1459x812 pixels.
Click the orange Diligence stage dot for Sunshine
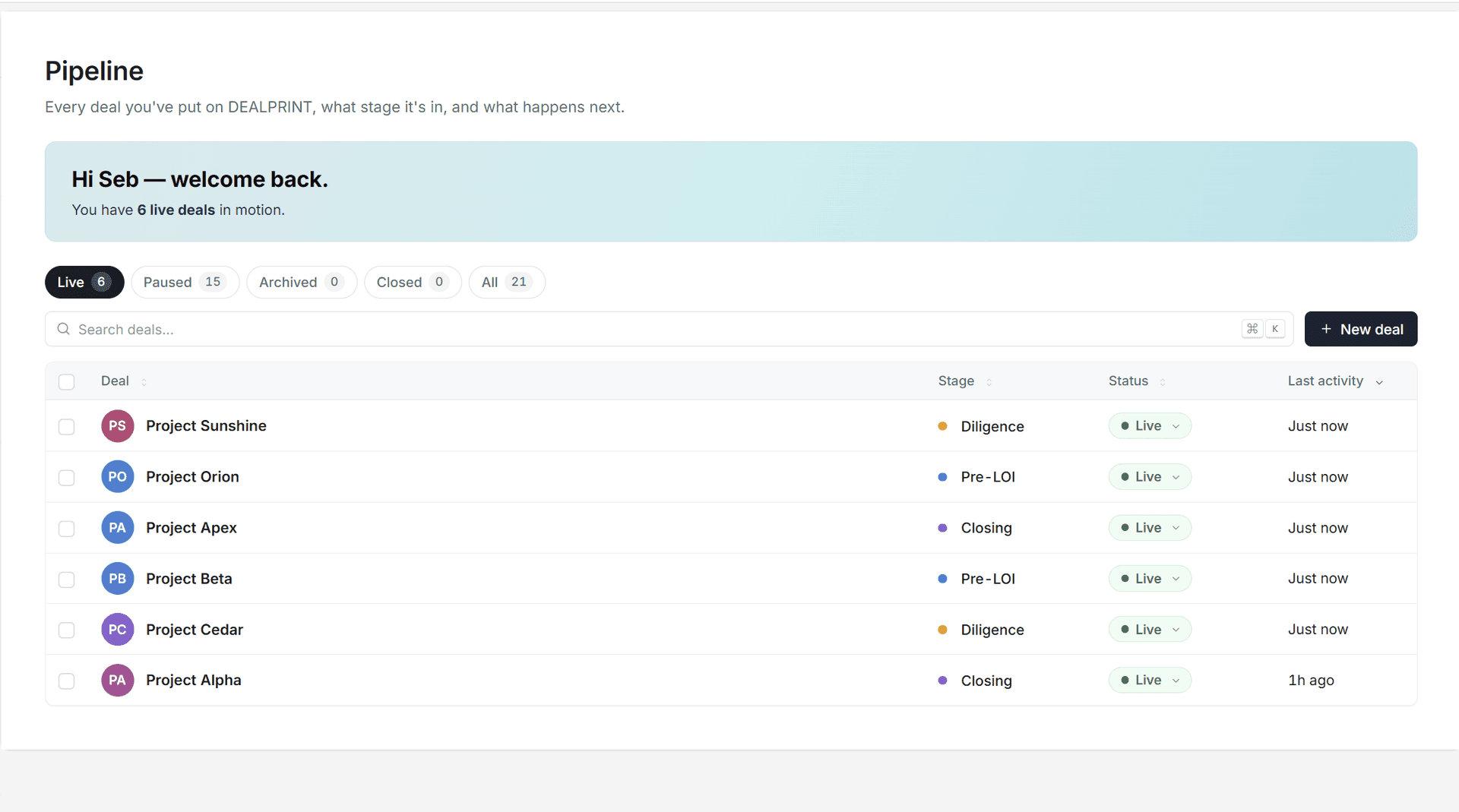coord(942,426)
